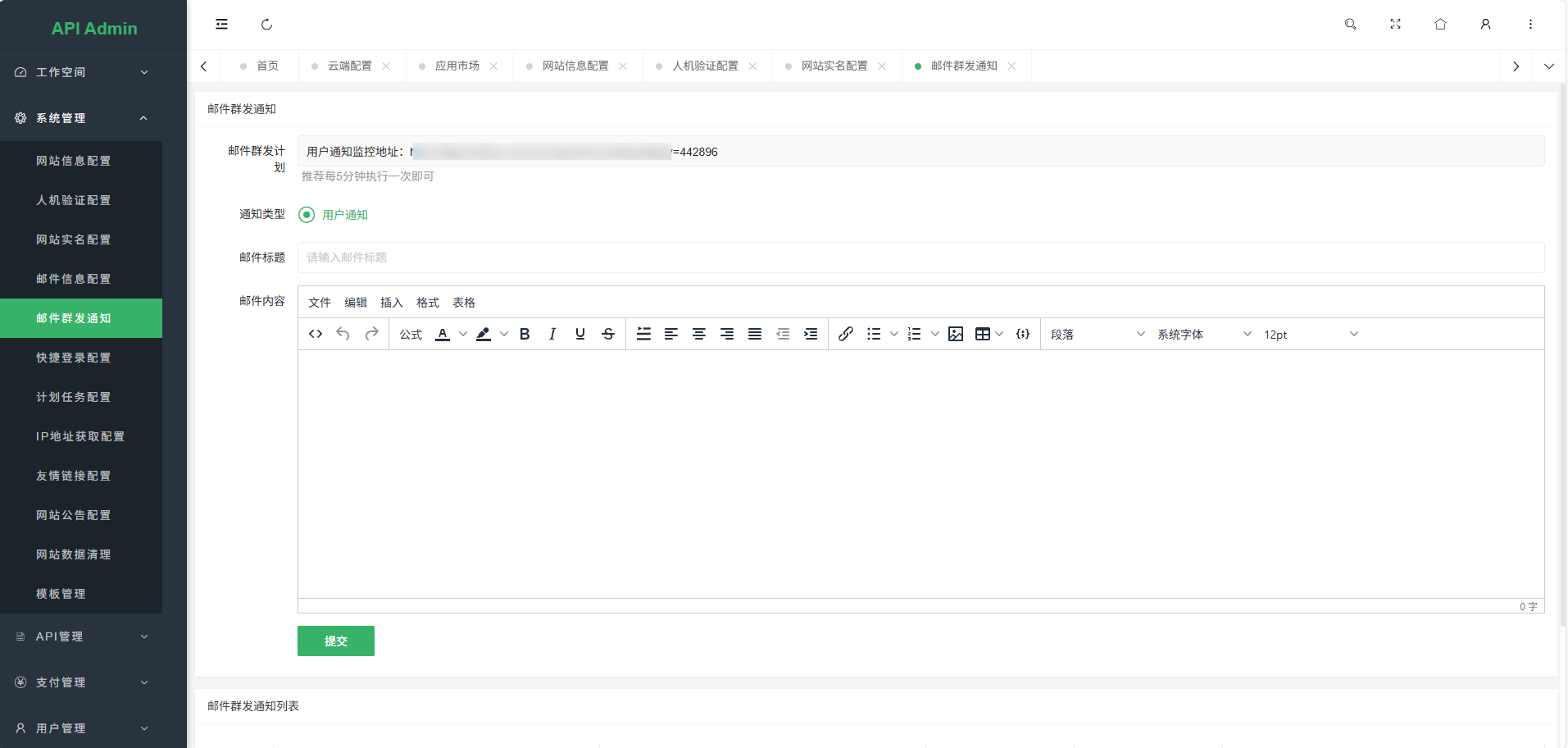This screenshot has height=748, width=1568.
Task: Open 邮件信息配置 in the sidebar
Action: coord(74,279)
